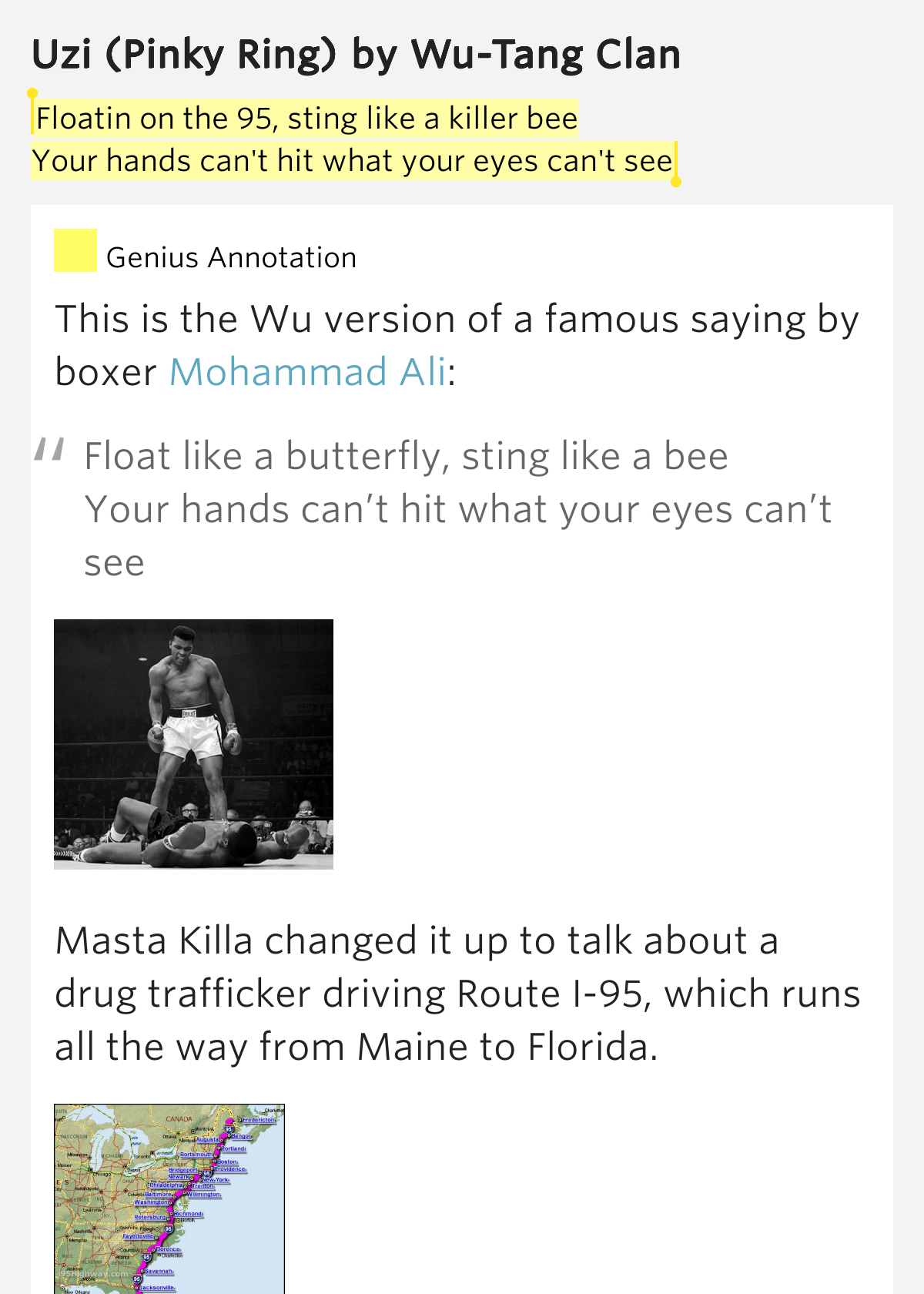Screen dimensions: 924x1294
Task: Open the I-95 route map image
Action: [x=169, y=1198]
